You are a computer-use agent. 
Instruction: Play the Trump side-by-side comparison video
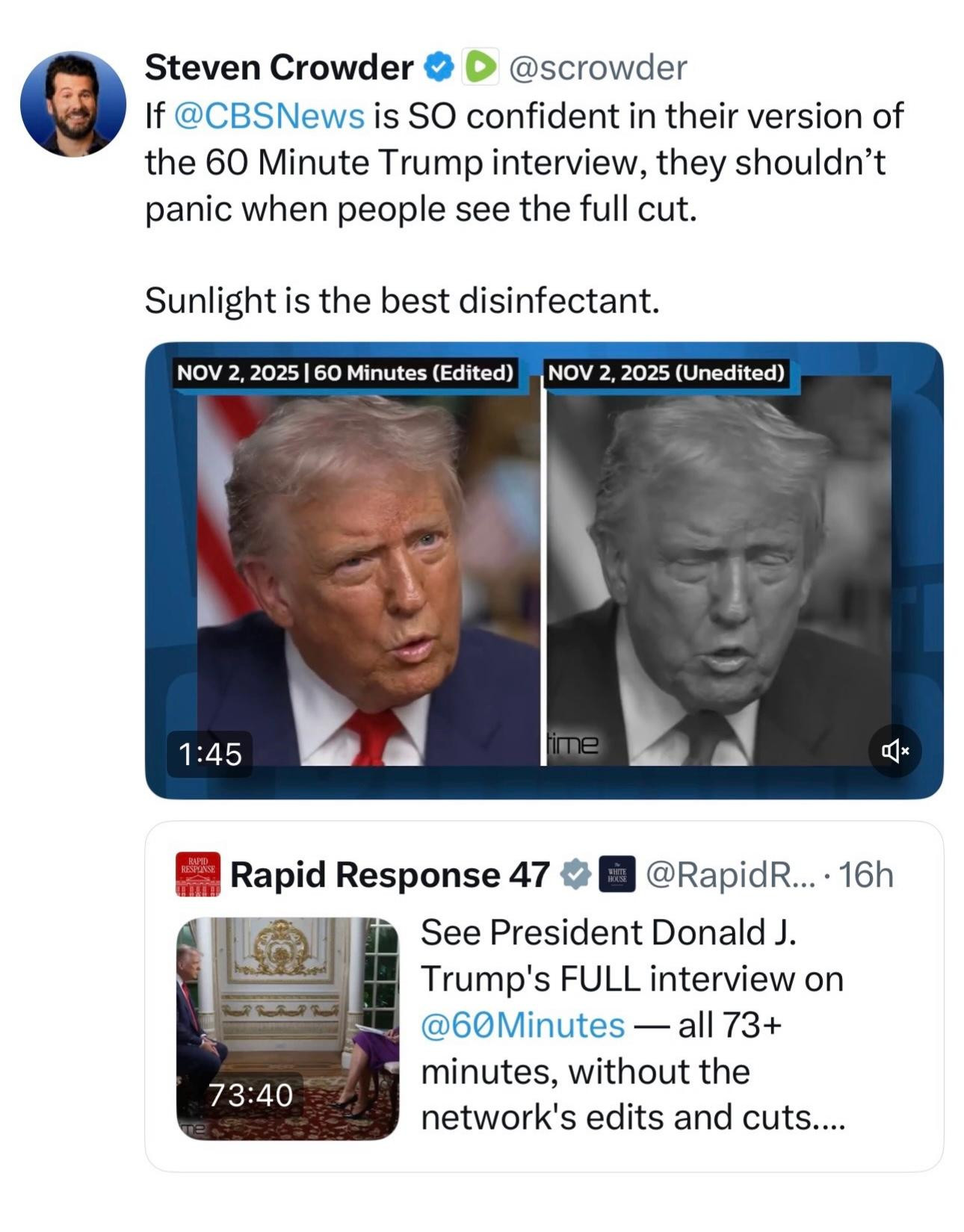(x=543, y=570)
